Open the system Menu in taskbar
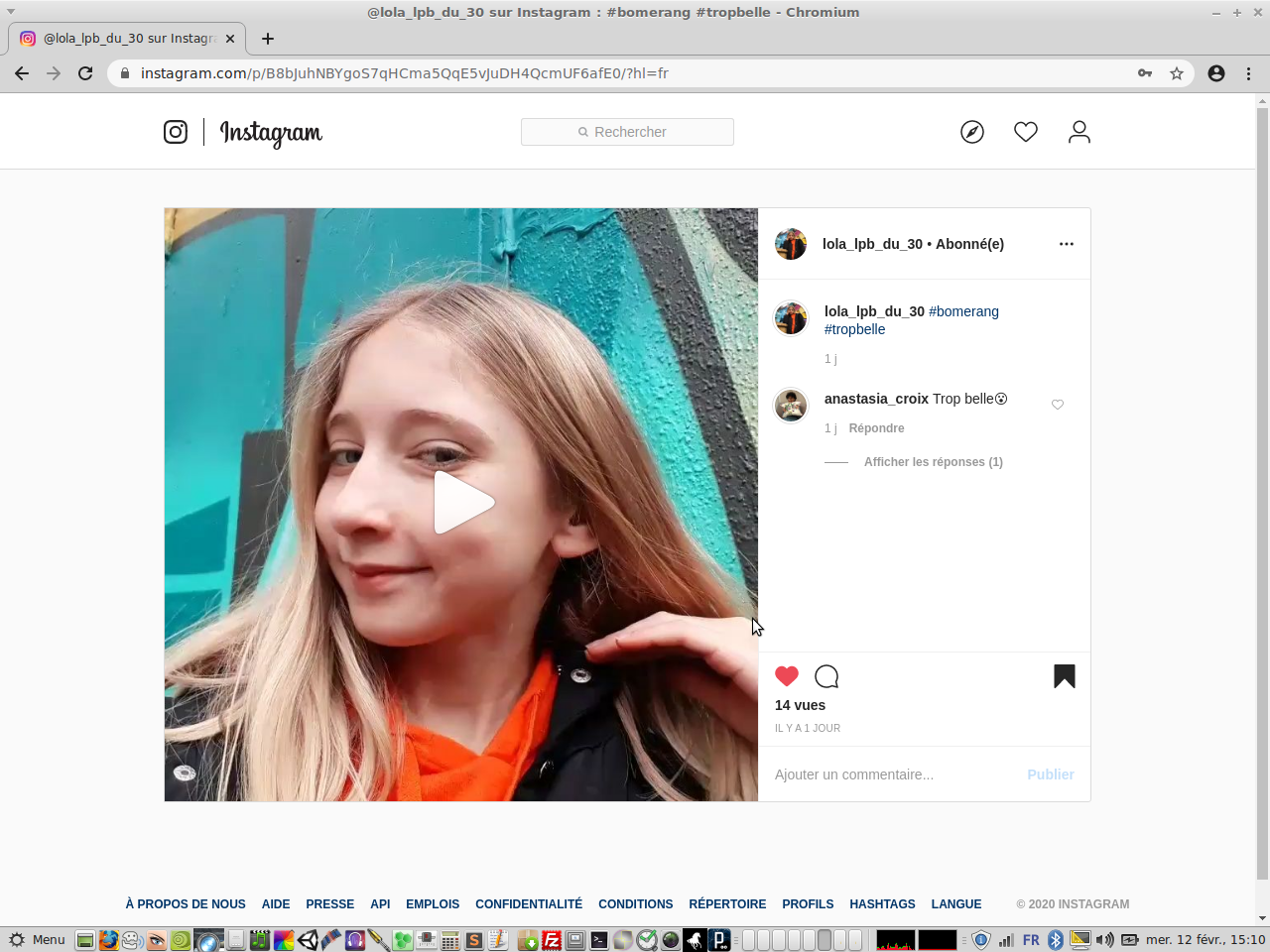The image size is (1270, 952). click(38, 939)
